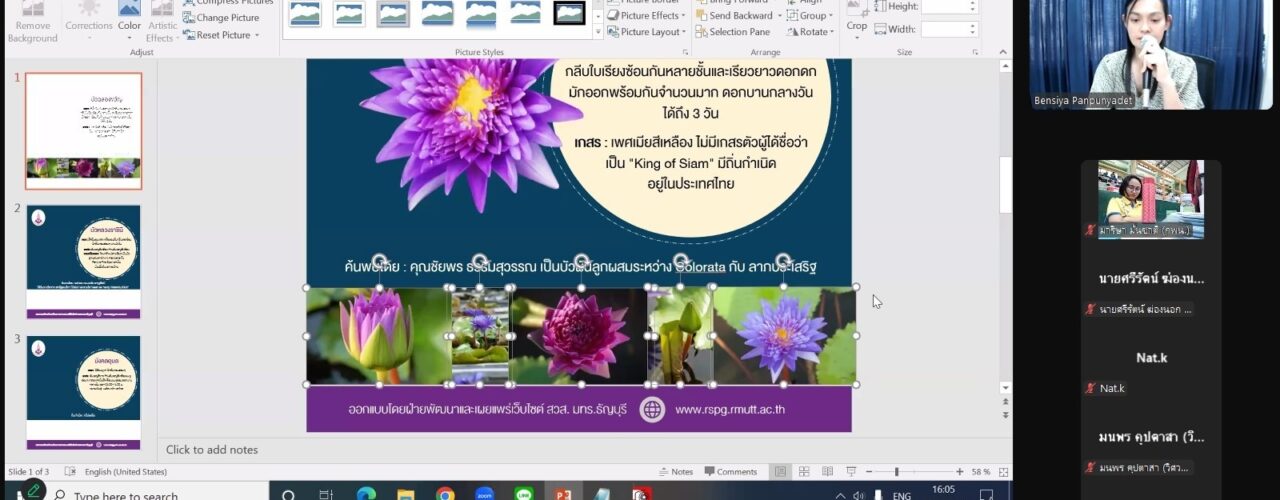
Task: Switch to Slide Sorter view
Action: coord(804,472)
